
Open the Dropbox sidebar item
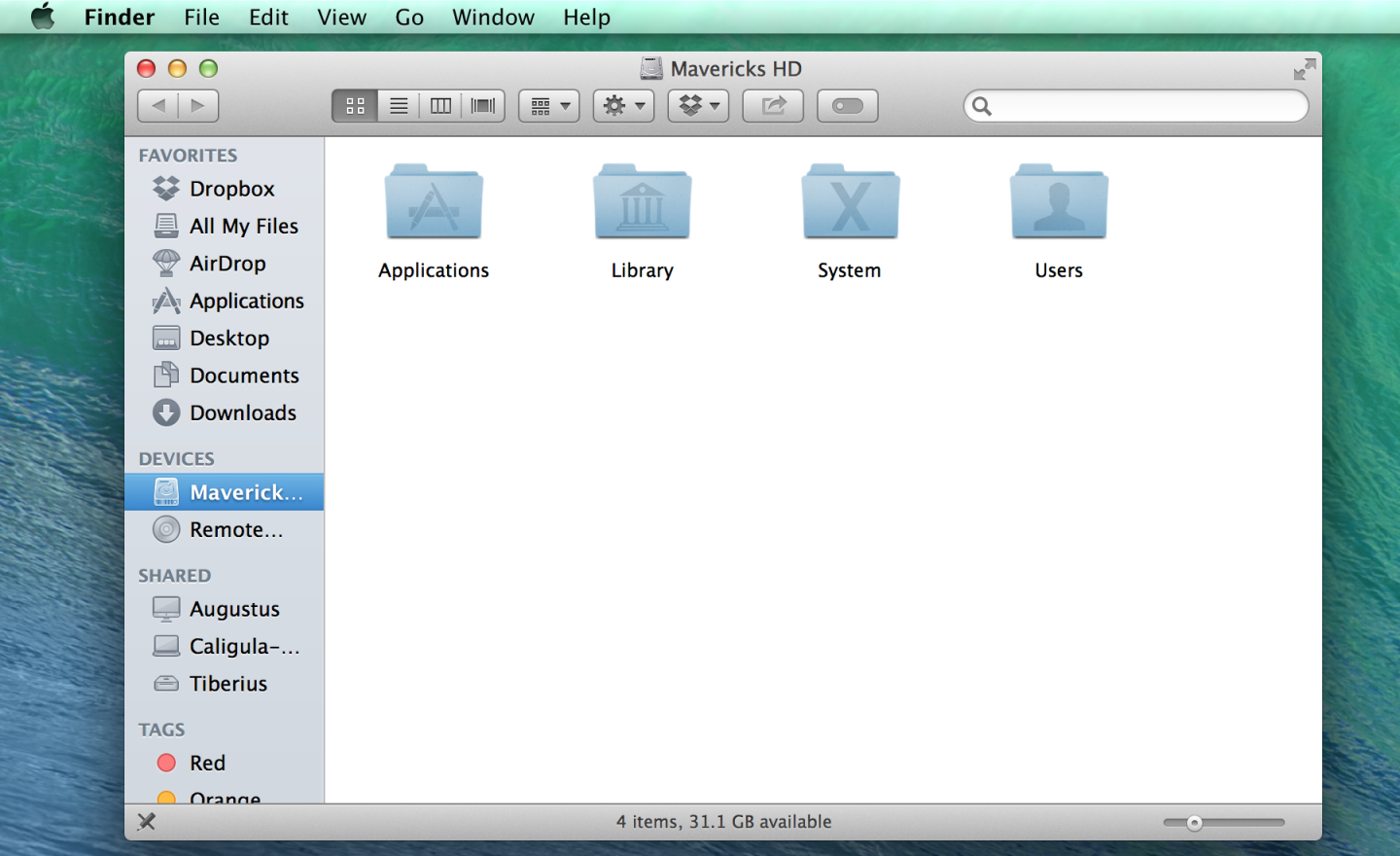[x=231, y=189]
